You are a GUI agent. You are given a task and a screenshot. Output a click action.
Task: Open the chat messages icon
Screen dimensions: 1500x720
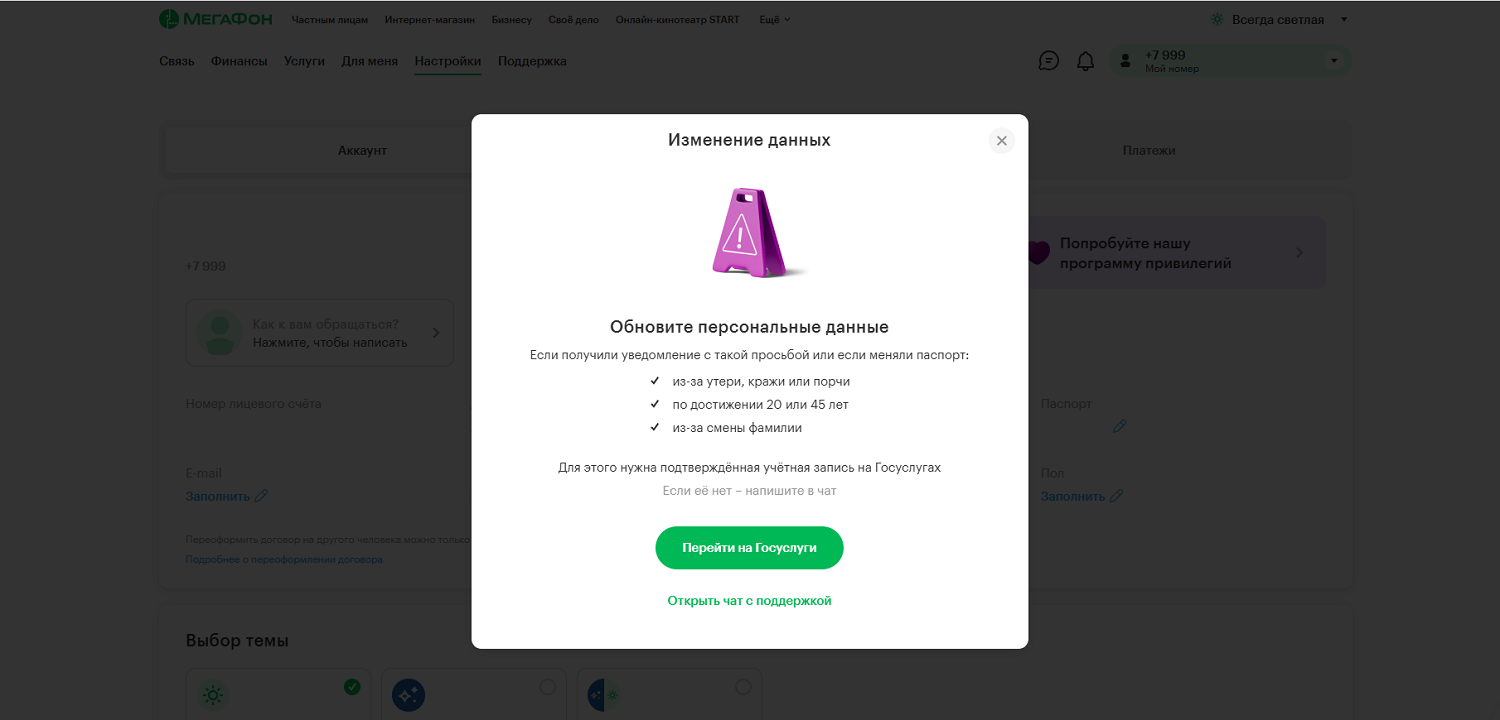(x=1048, y=61)
